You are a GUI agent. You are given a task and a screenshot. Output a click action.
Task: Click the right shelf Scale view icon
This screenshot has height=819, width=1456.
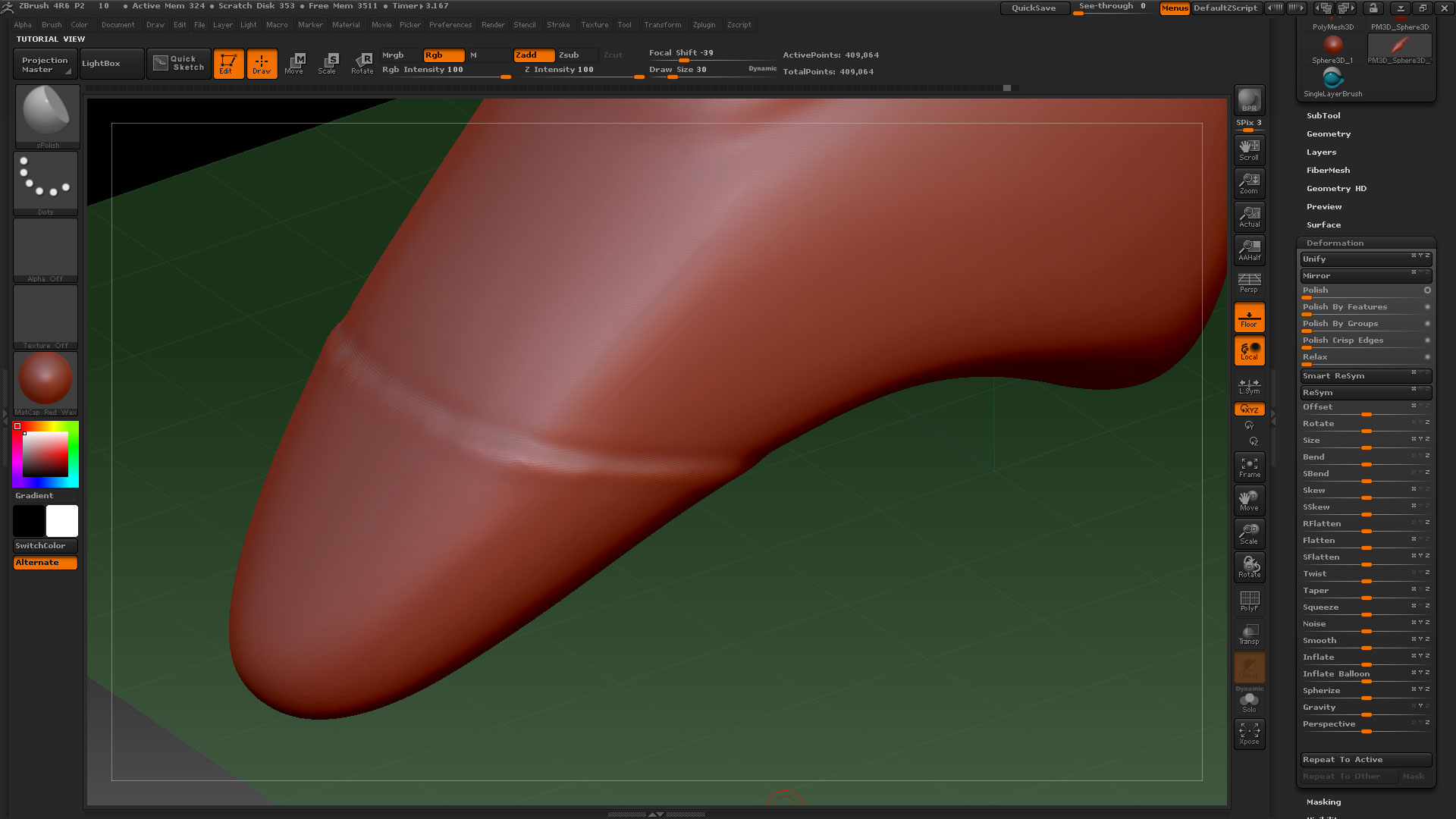pyautogui.click(x=1249, y=534)
